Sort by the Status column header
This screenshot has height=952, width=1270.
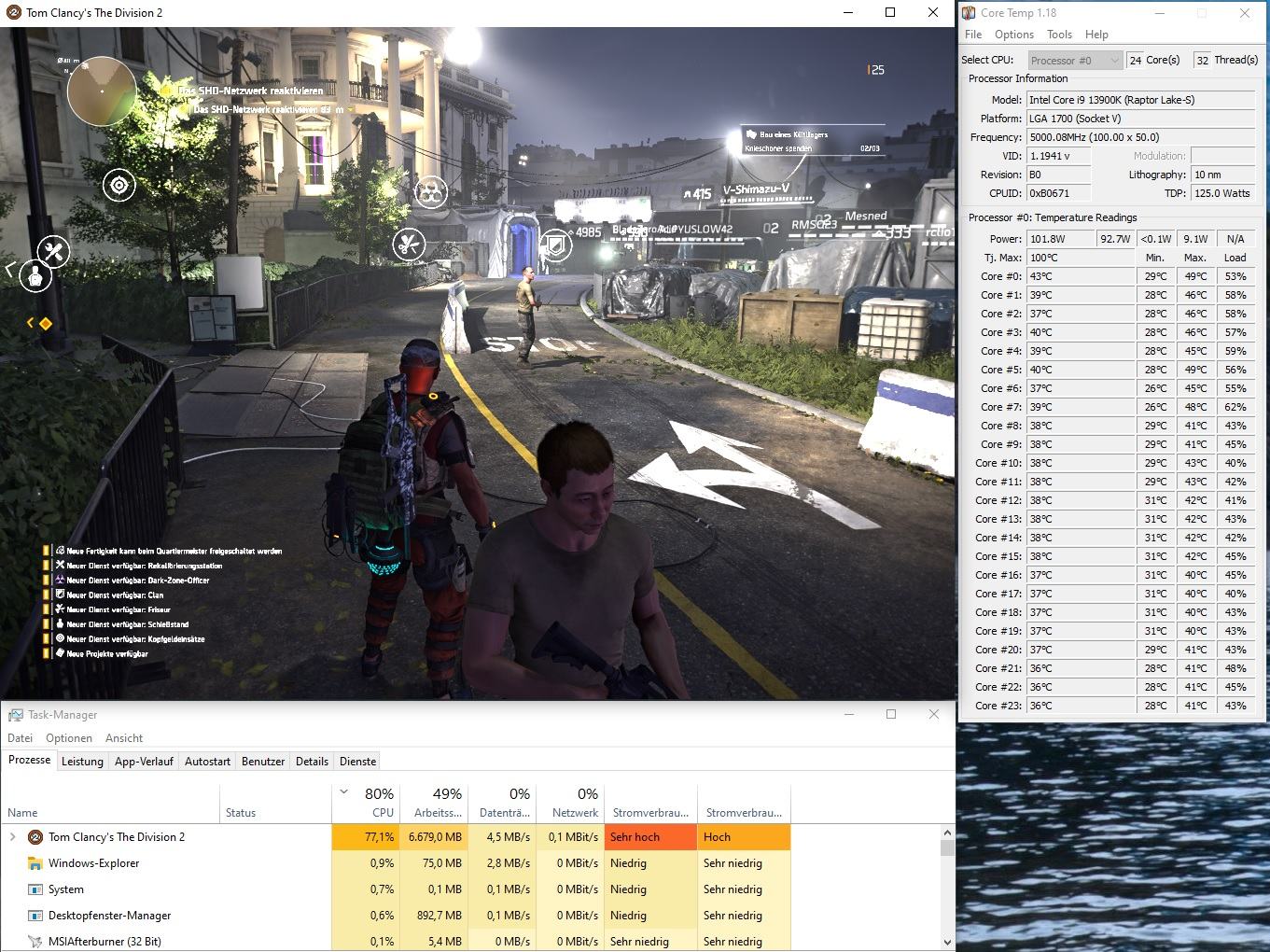pyautogui.click(x=275, y=804)
